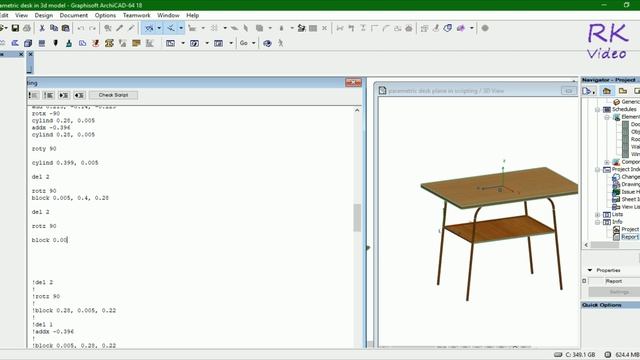Expand the Components tree node

607,162
